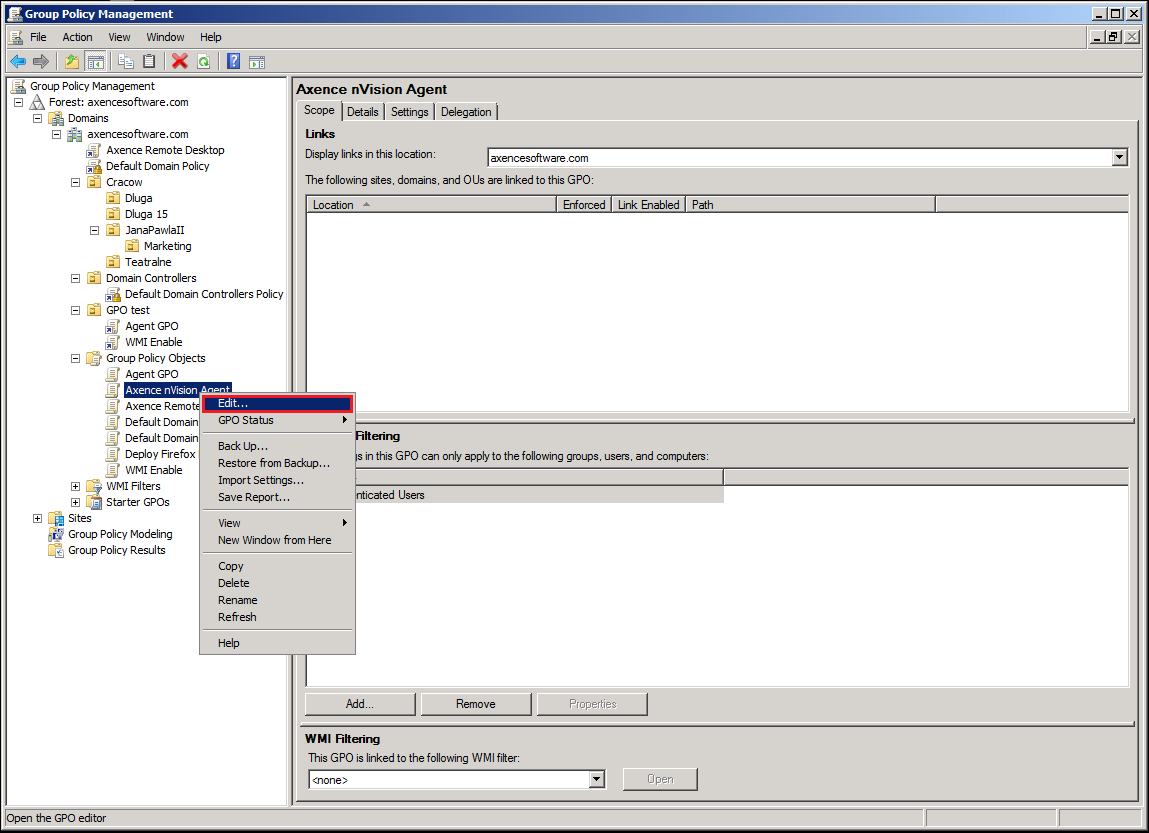Click the red X Delete toolbar icon
Screen dimensions: 1149x833
pyautogui.click(x=180, y=61)
